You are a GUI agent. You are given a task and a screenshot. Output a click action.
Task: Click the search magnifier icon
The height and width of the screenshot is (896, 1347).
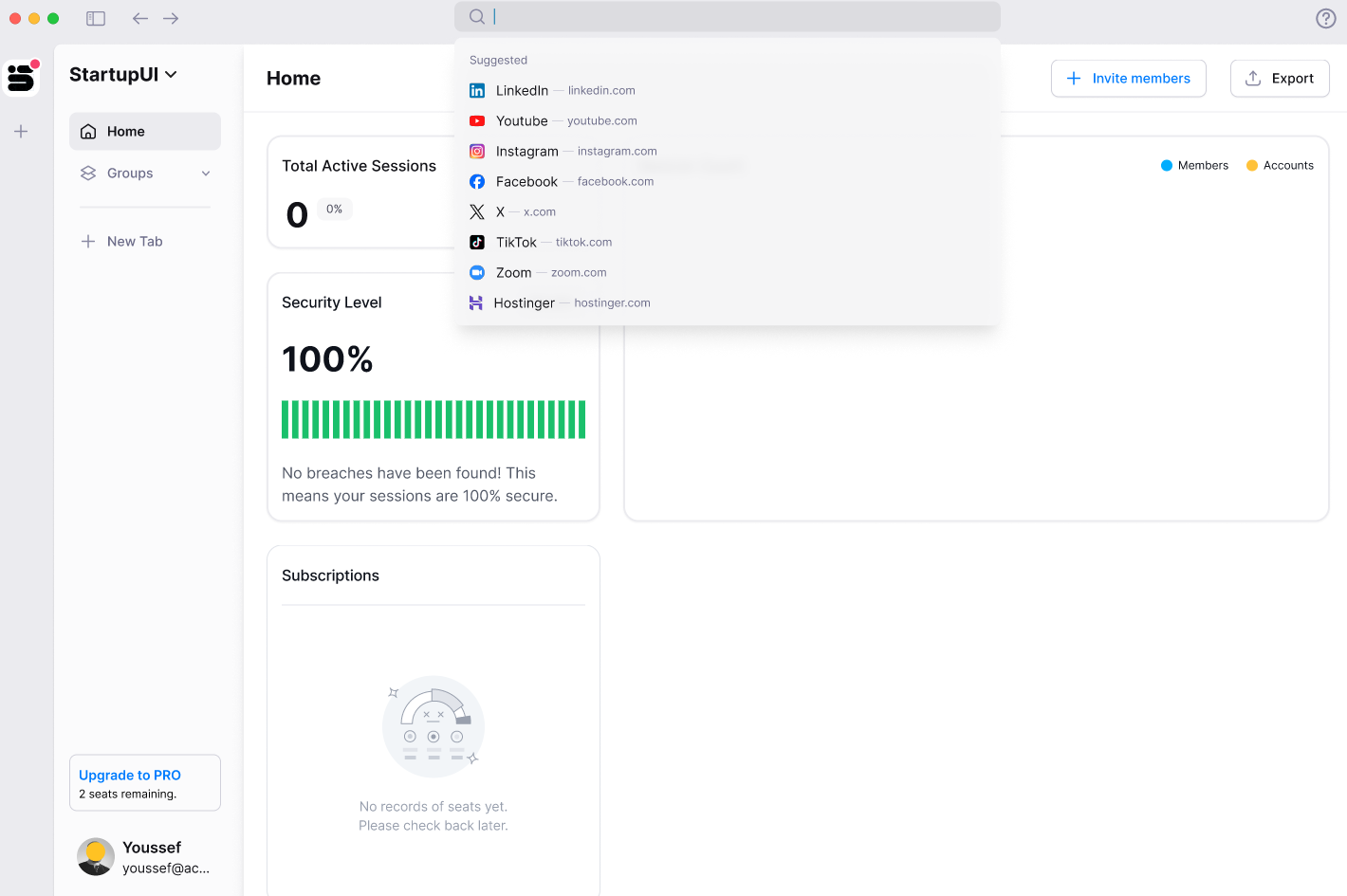click(x=477, y=16)
